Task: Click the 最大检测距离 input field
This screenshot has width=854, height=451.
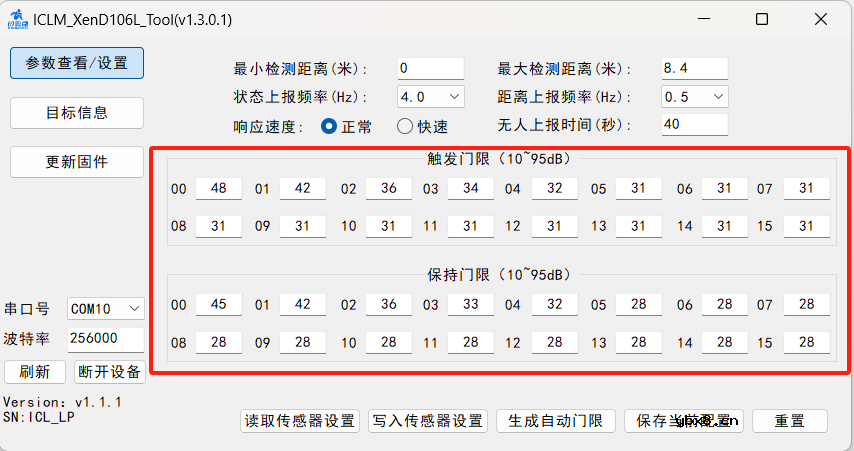Action: (694, 68)
